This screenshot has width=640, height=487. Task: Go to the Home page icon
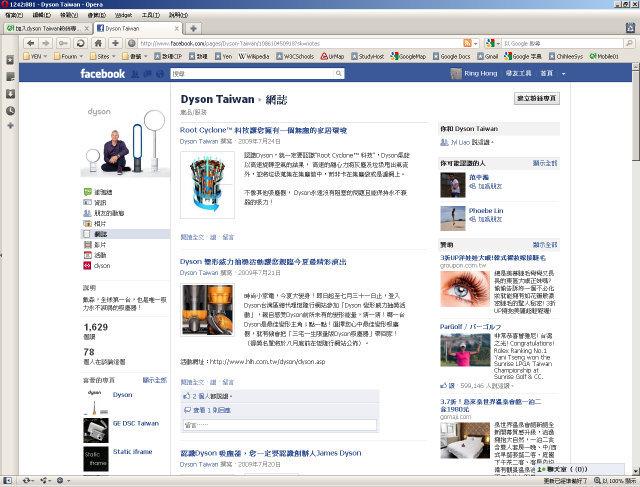tap(98, 43)
